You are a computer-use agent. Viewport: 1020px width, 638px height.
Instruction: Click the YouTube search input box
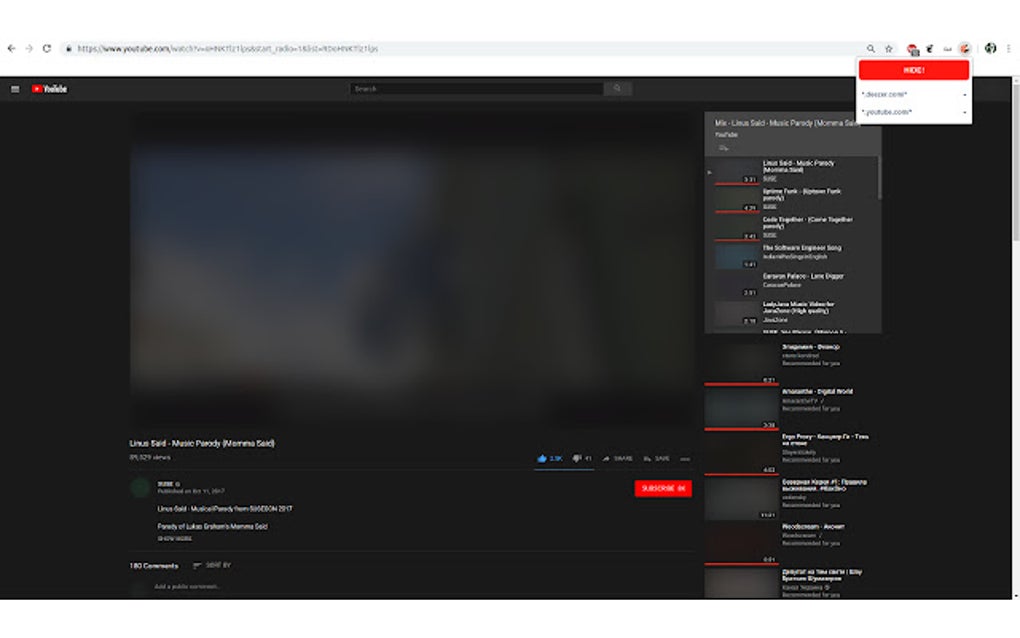[476, 88]
